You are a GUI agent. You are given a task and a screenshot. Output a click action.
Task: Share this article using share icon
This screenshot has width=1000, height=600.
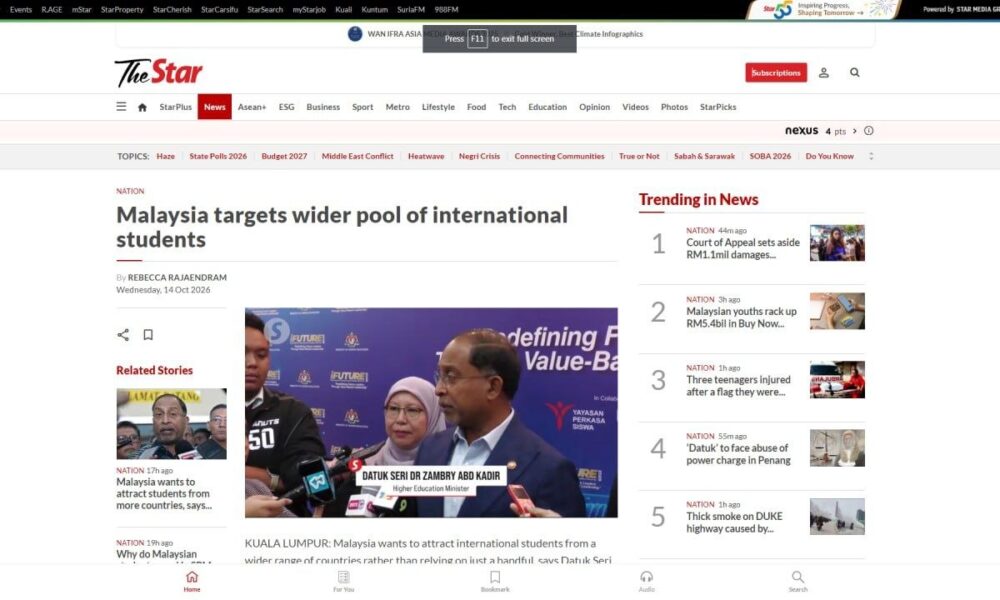[x=123, y=335]
